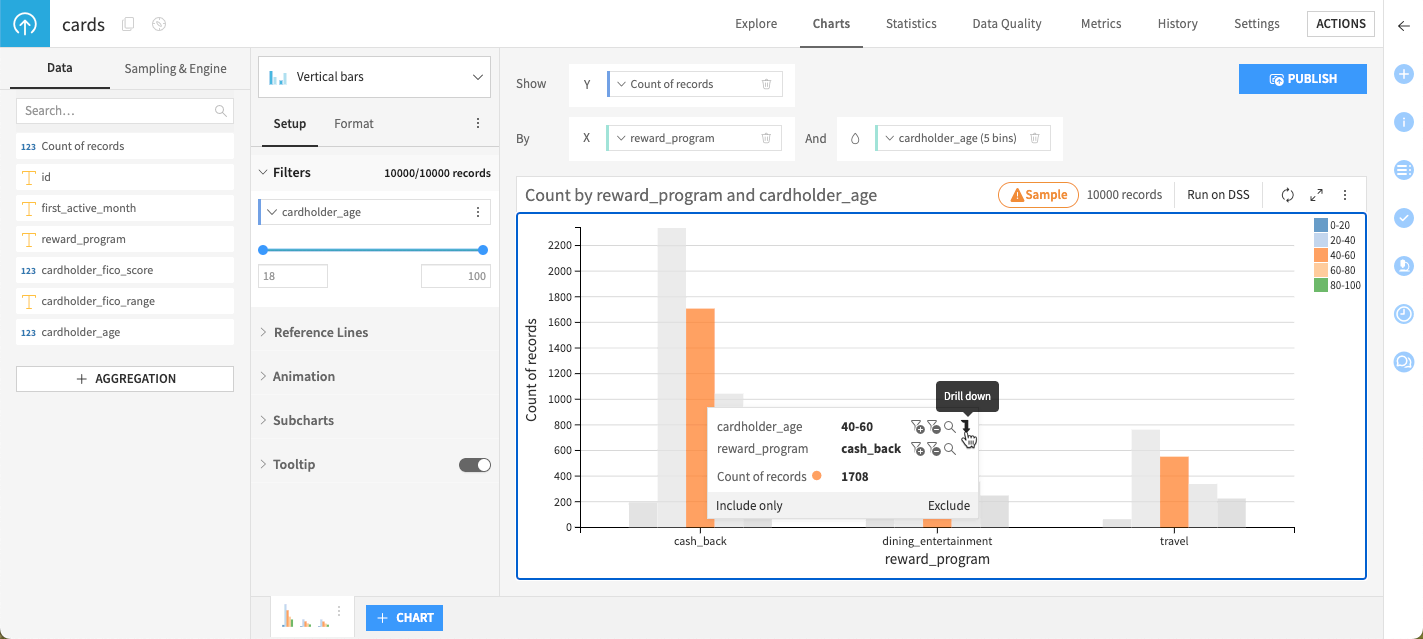Viewport: 1423px width, 639px height.
Task: Click the PUBLISH button
Action: coord(1302,78)
